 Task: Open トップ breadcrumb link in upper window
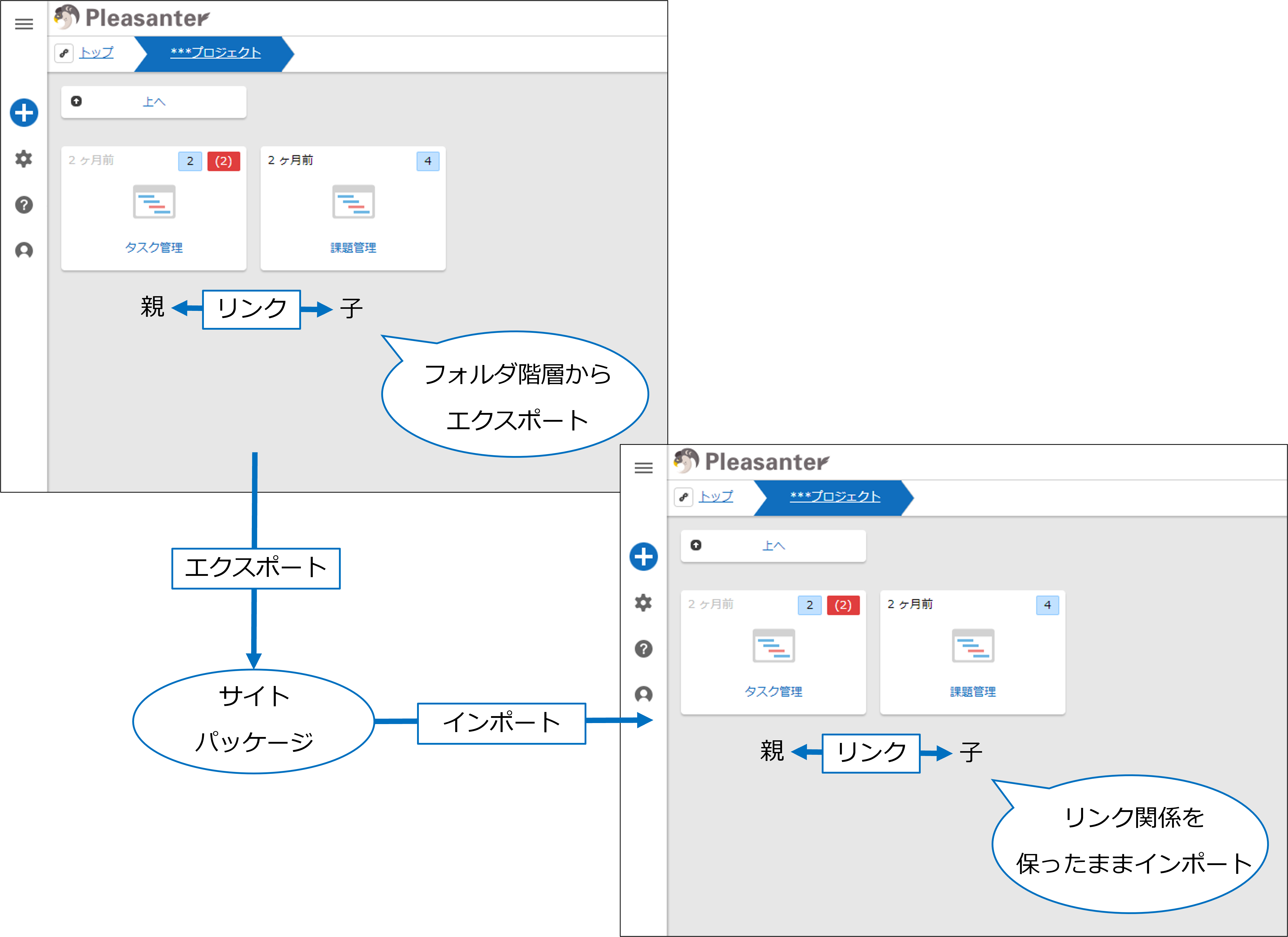(97, 53)
